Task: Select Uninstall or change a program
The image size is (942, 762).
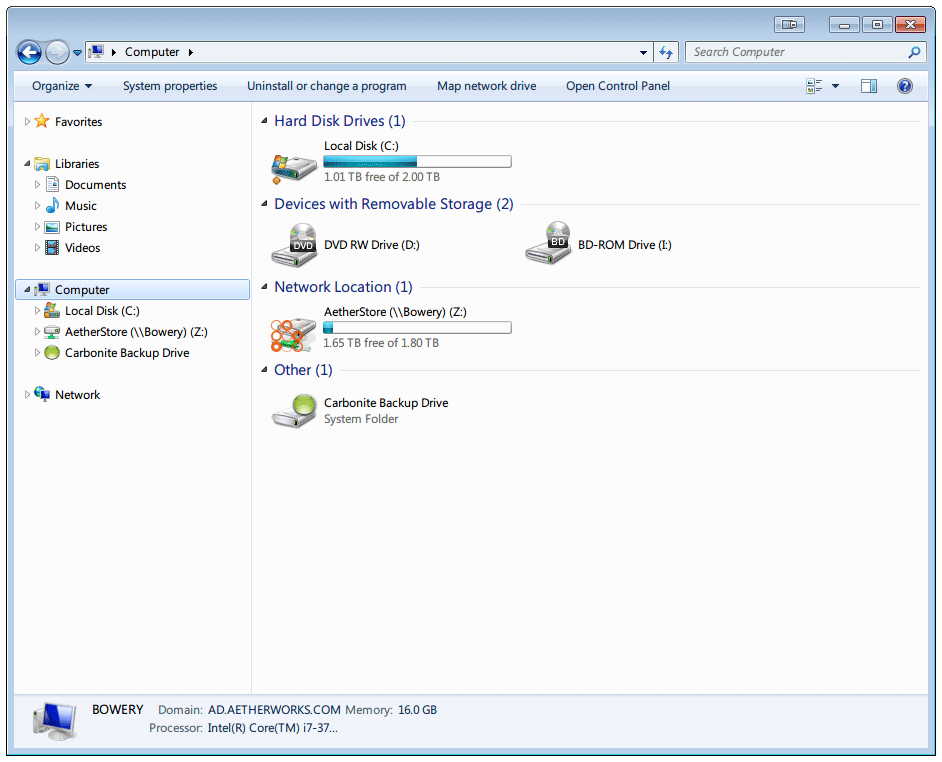Action: tap(327, 86)
